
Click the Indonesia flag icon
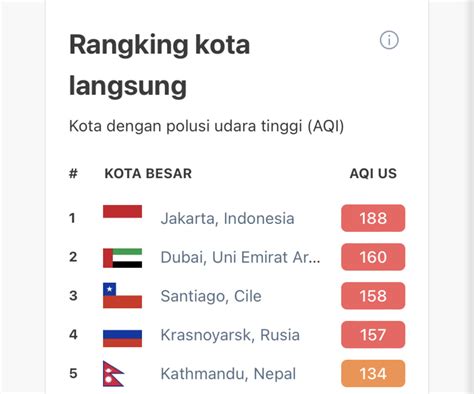(122, 212)
